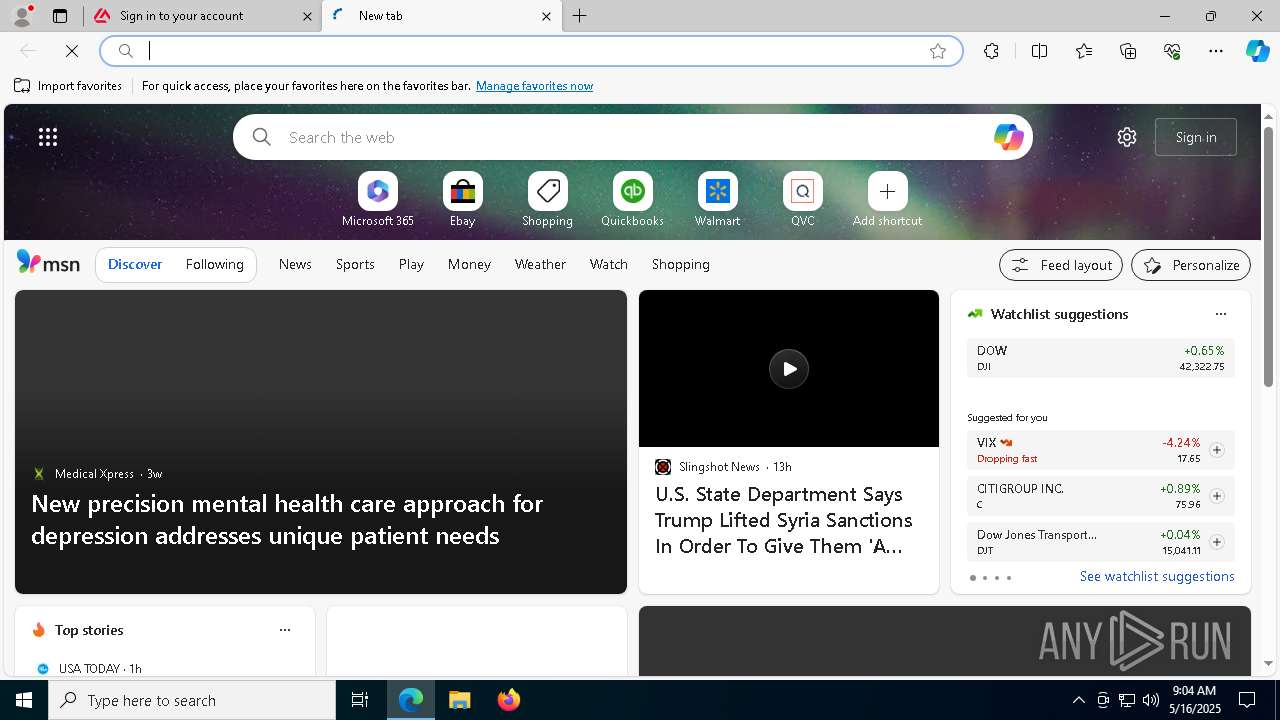Select the Following feed tab
The width and height of the screenshot is (1280, 720).
(x=215, y=264)
